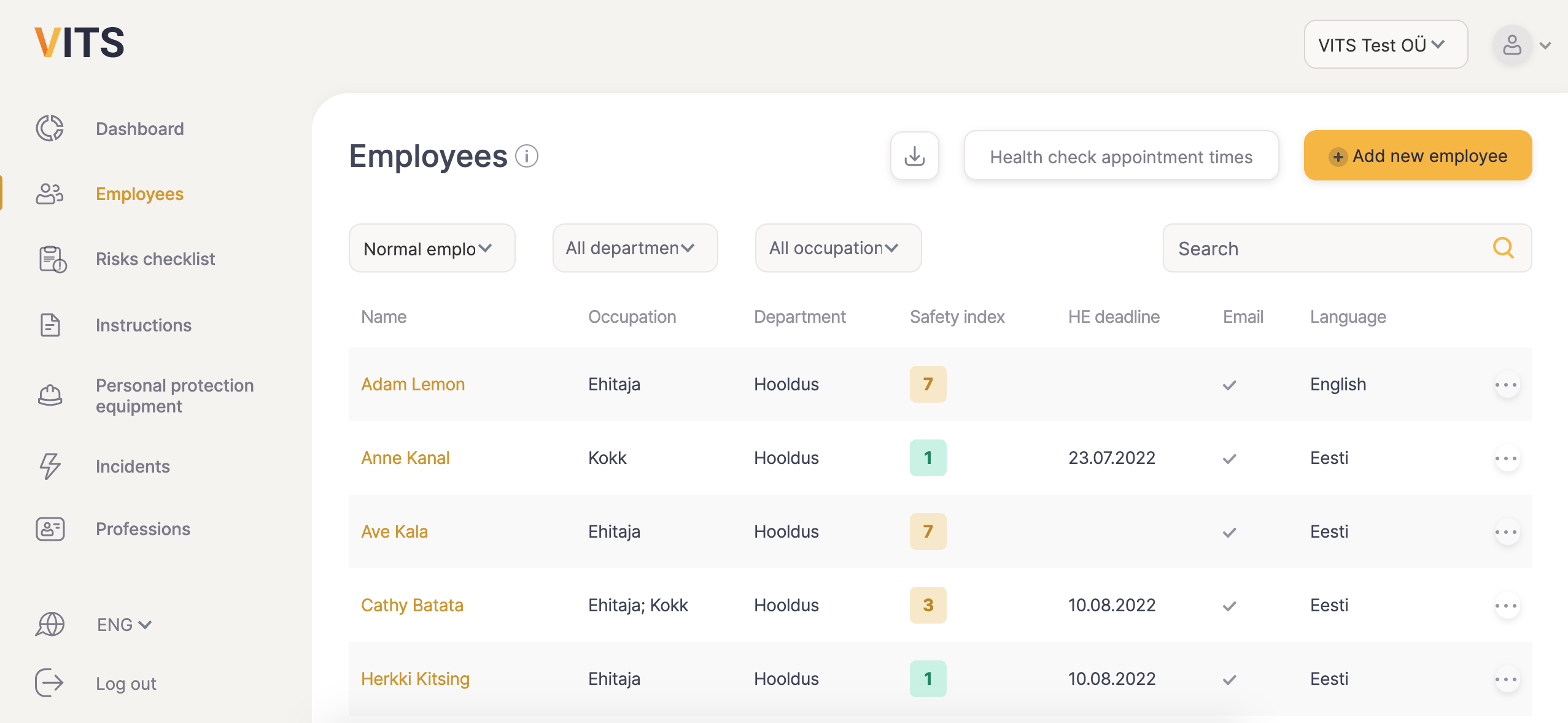Open the Instructions section
The height and width of the screenshot is (723, 1568).
pos(143,325)
